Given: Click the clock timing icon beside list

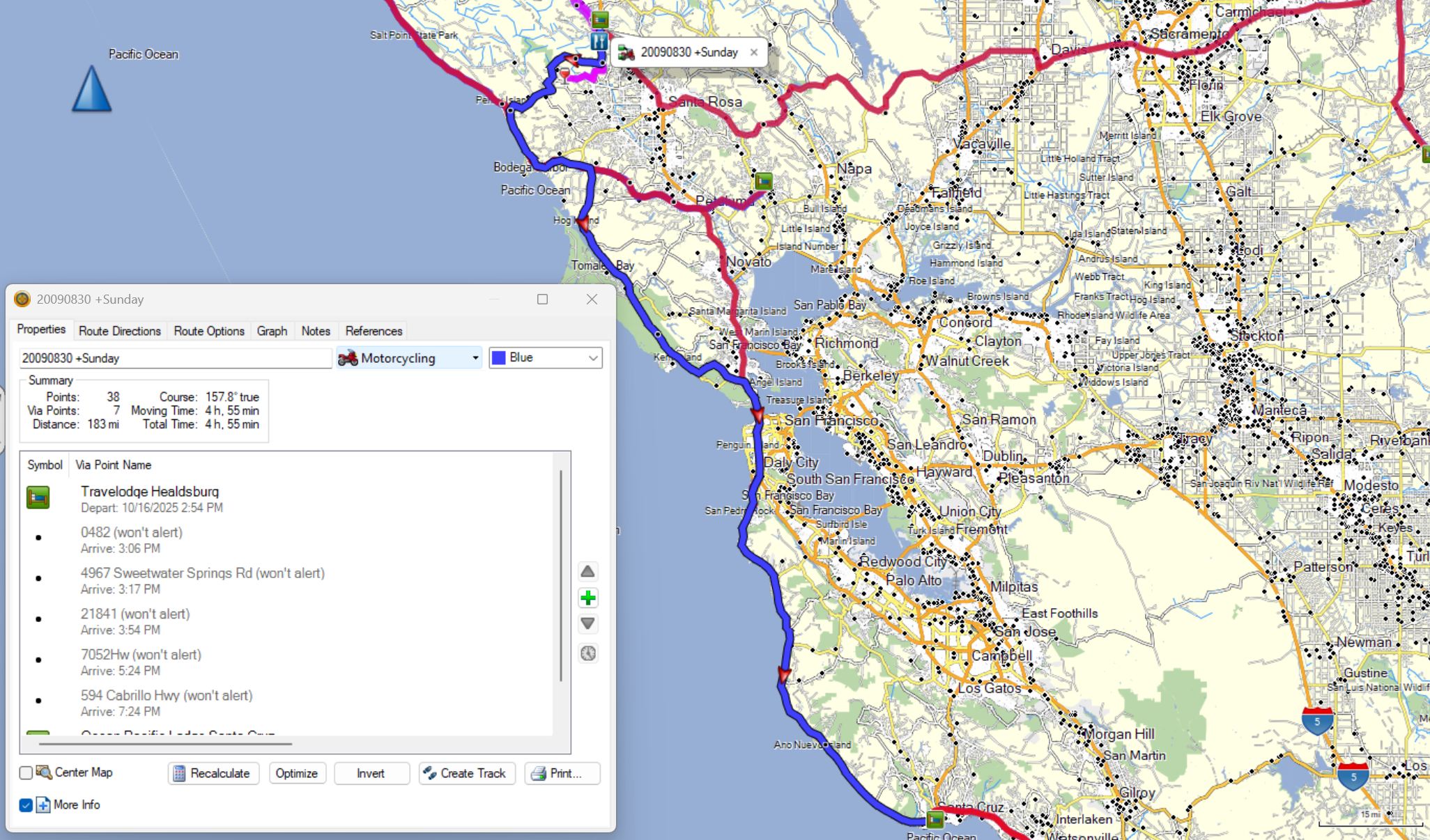Looking at the screenshot, I should tap(588, 653).
